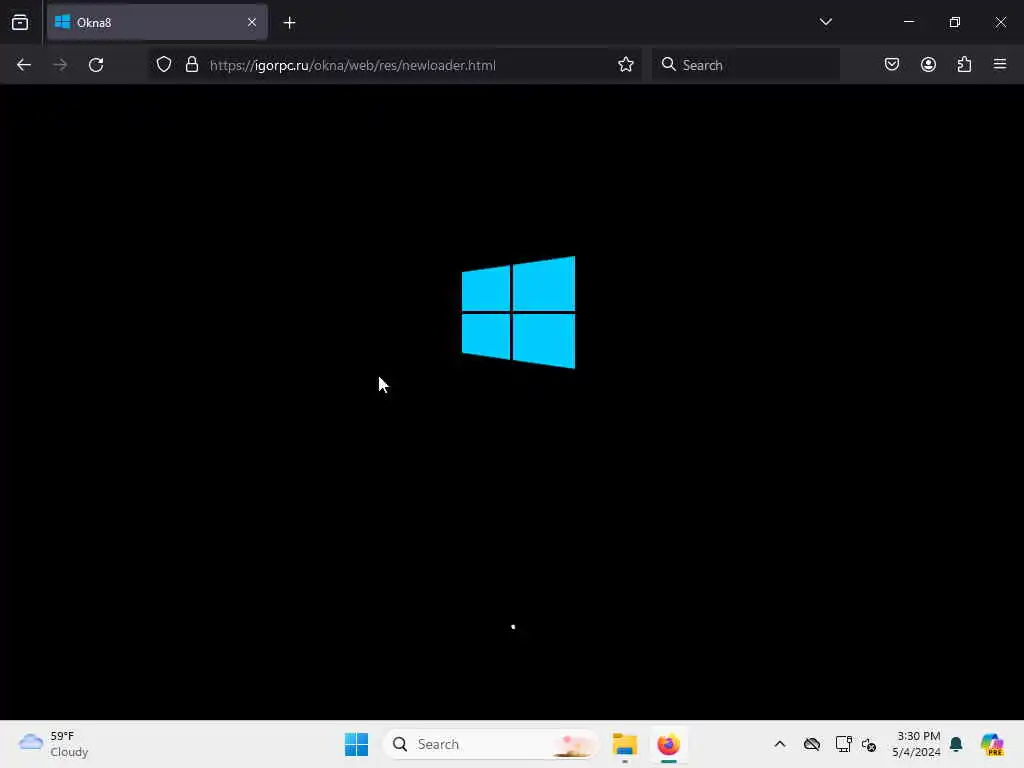Open the weather widget showing 59°F Cloudy
Screen dimensions: 1024x768
coord(54,744)
